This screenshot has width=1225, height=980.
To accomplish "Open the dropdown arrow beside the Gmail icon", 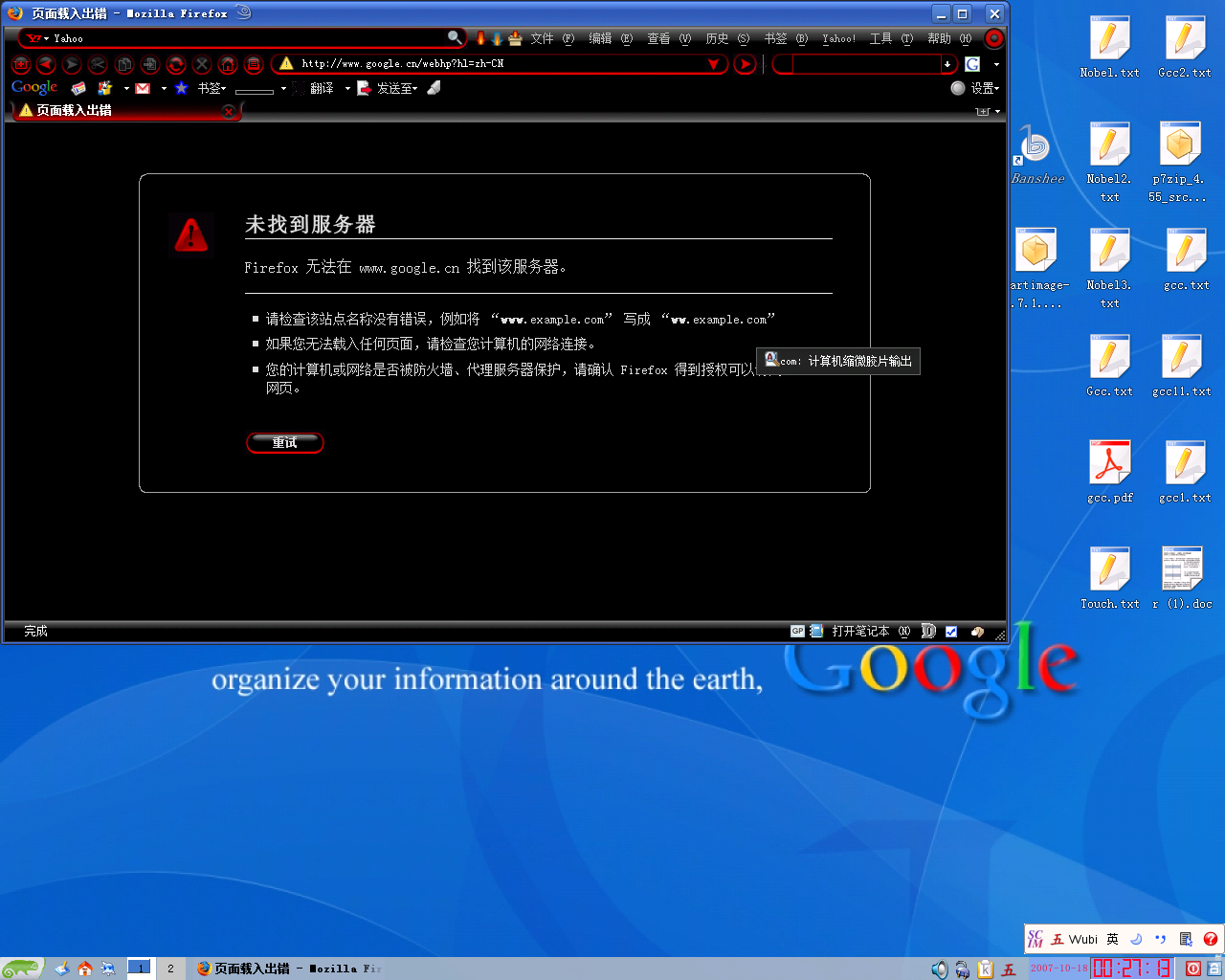I will [x=164, y=89].
